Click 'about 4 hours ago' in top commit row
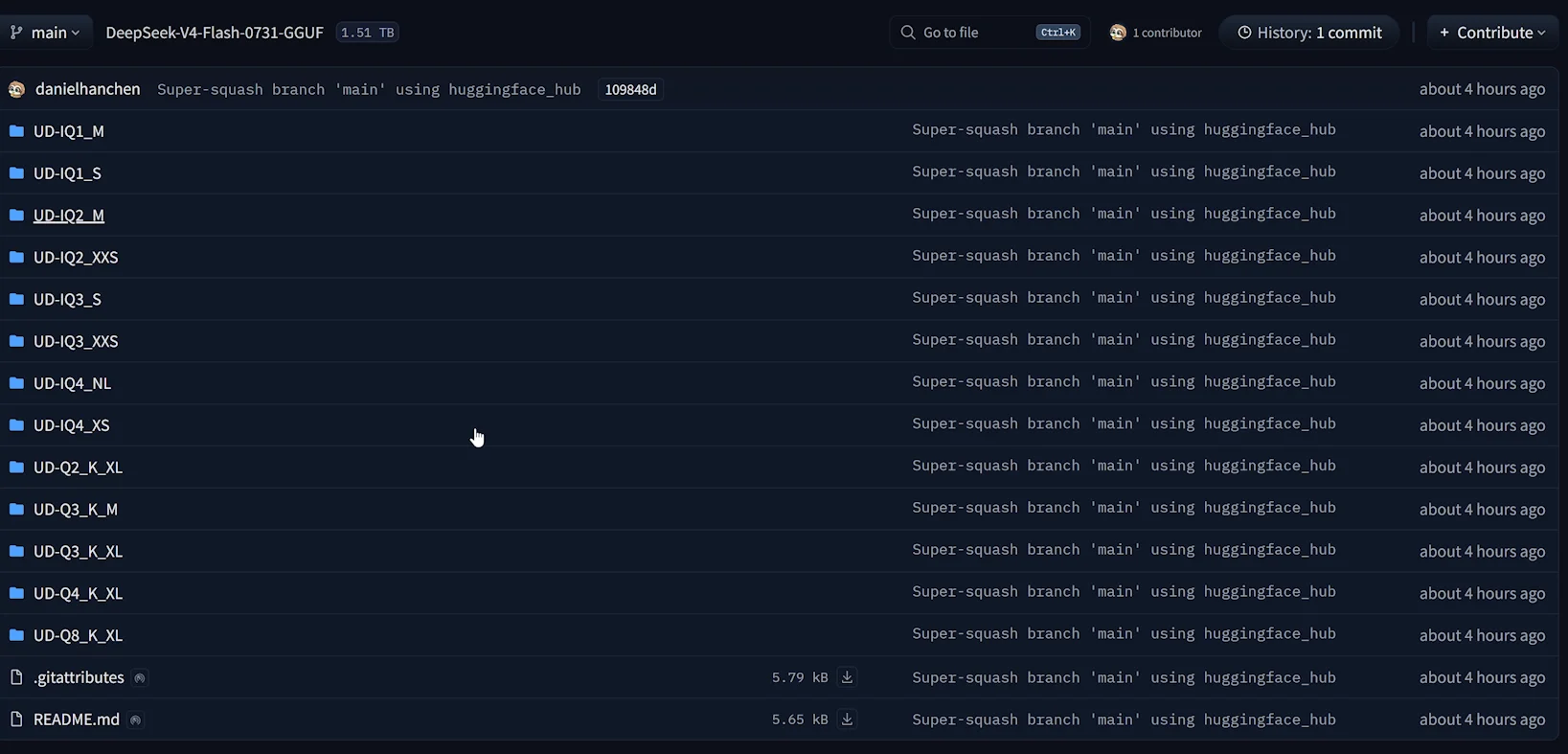Image resolution: width=1568 pixels, height=754 pixels. [x=1482, y=89]
